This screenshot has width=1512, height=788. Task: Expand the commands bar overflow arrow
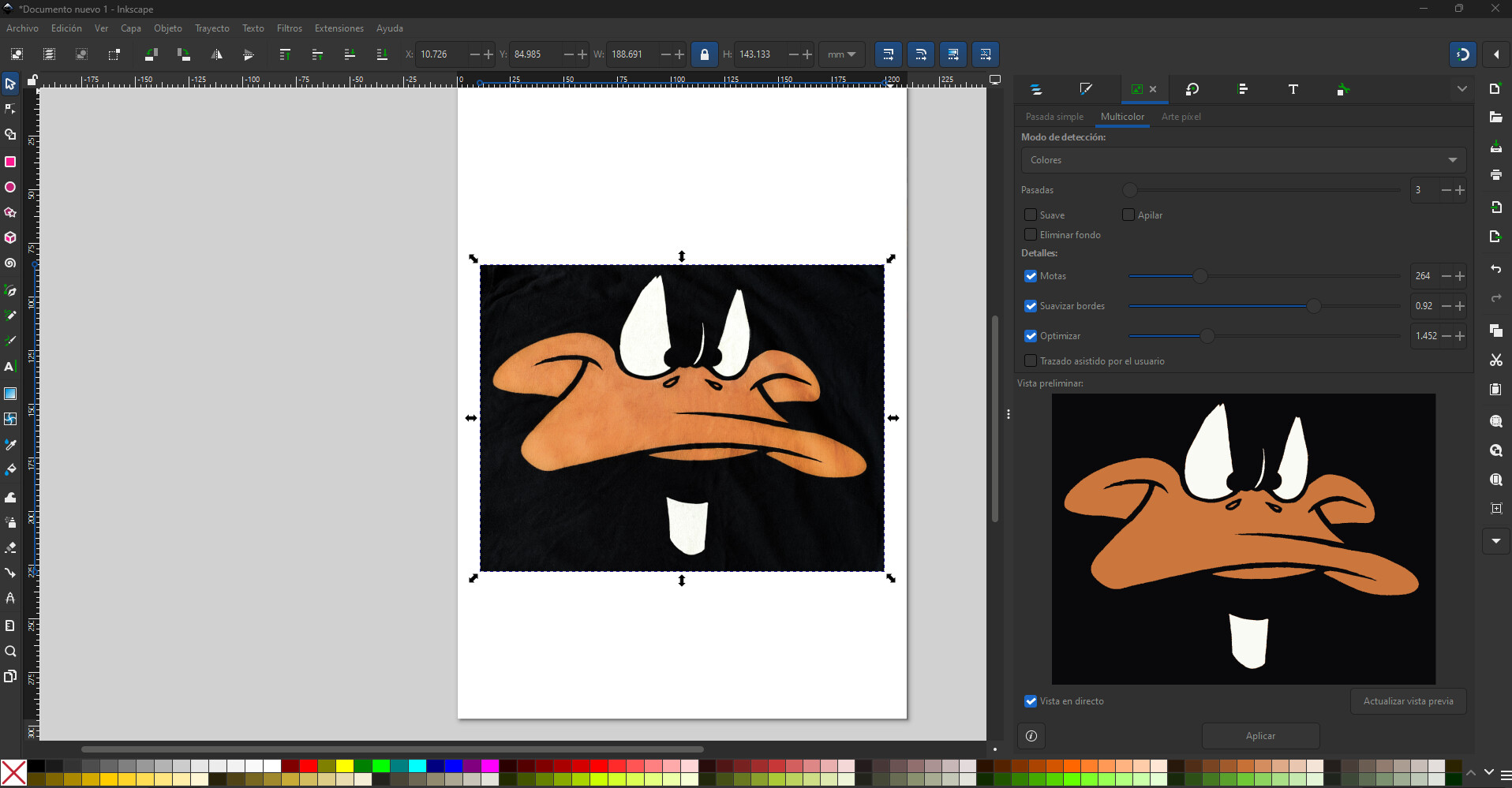1495,541
